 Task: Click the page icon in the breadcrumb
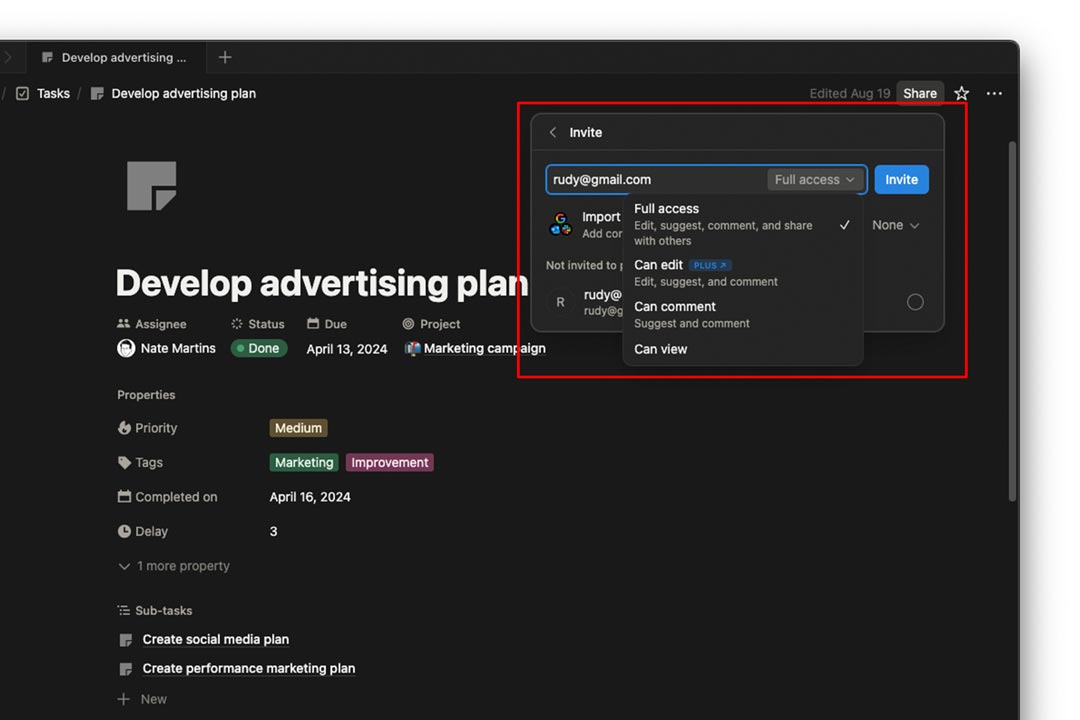tap(97, 93)
